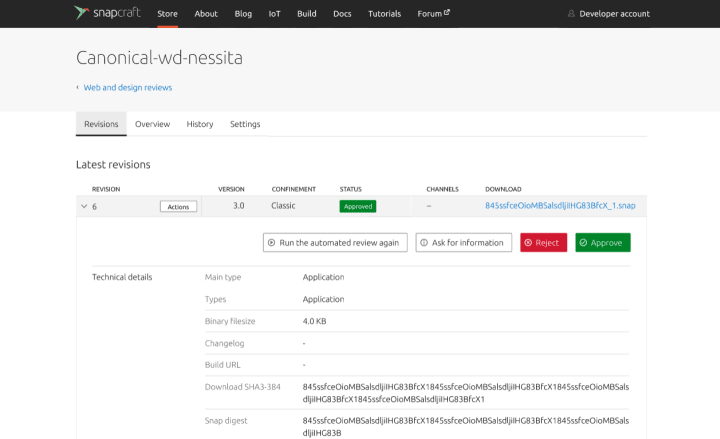This screenshot has width=720, height=439.
Task: Click the CONFINEMENT column header
Action: coord(293,189)
